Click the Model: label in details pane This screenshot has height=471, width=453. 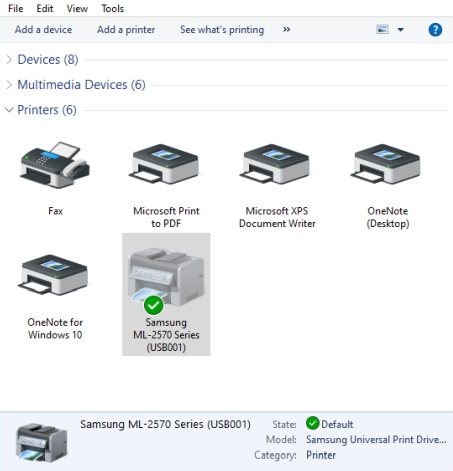coord(281,440)
